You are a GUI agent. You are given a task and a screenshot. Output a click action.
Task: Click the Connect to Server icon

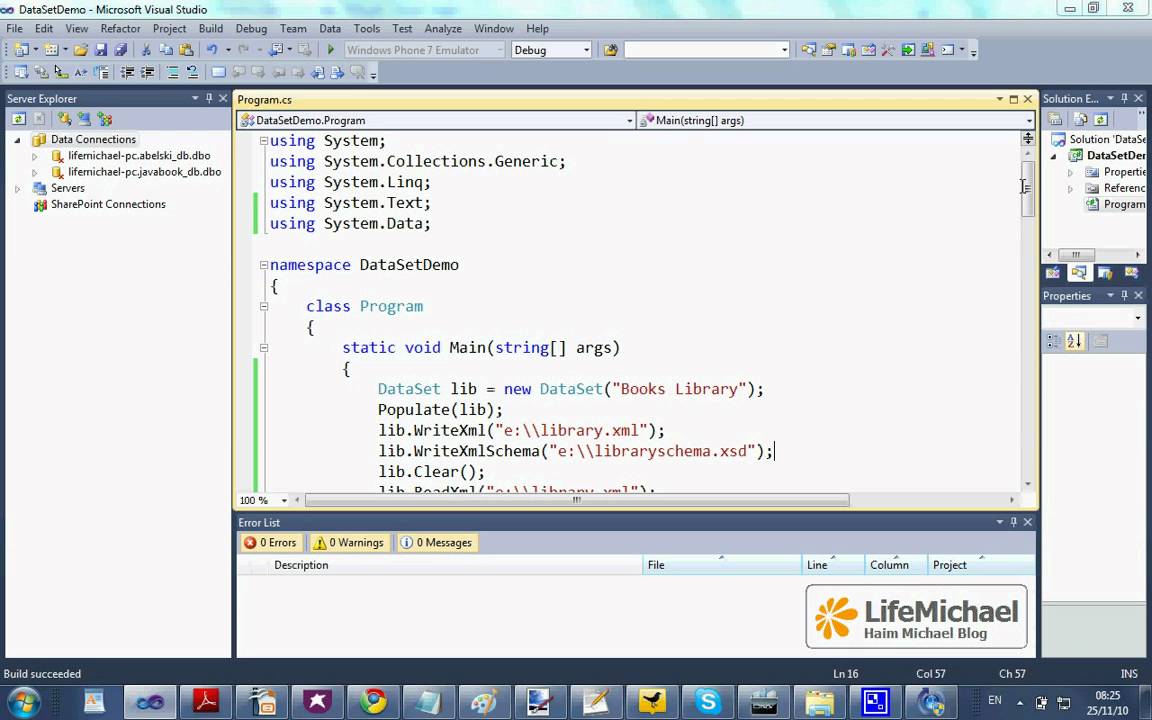84,118
